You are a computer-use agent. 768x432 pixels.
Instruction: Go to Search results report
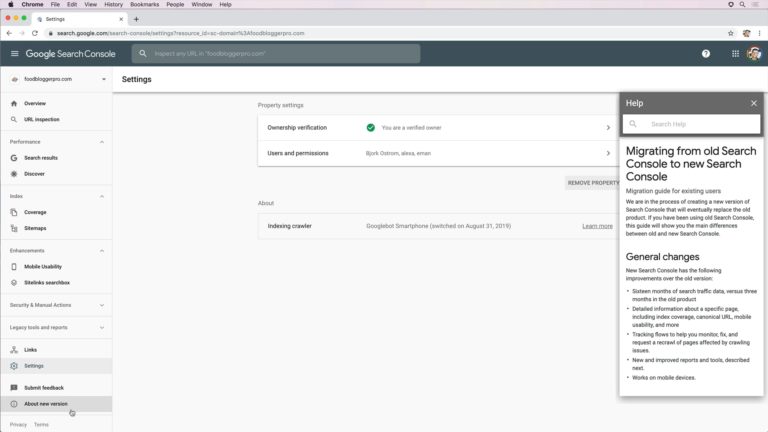(41, 158)
